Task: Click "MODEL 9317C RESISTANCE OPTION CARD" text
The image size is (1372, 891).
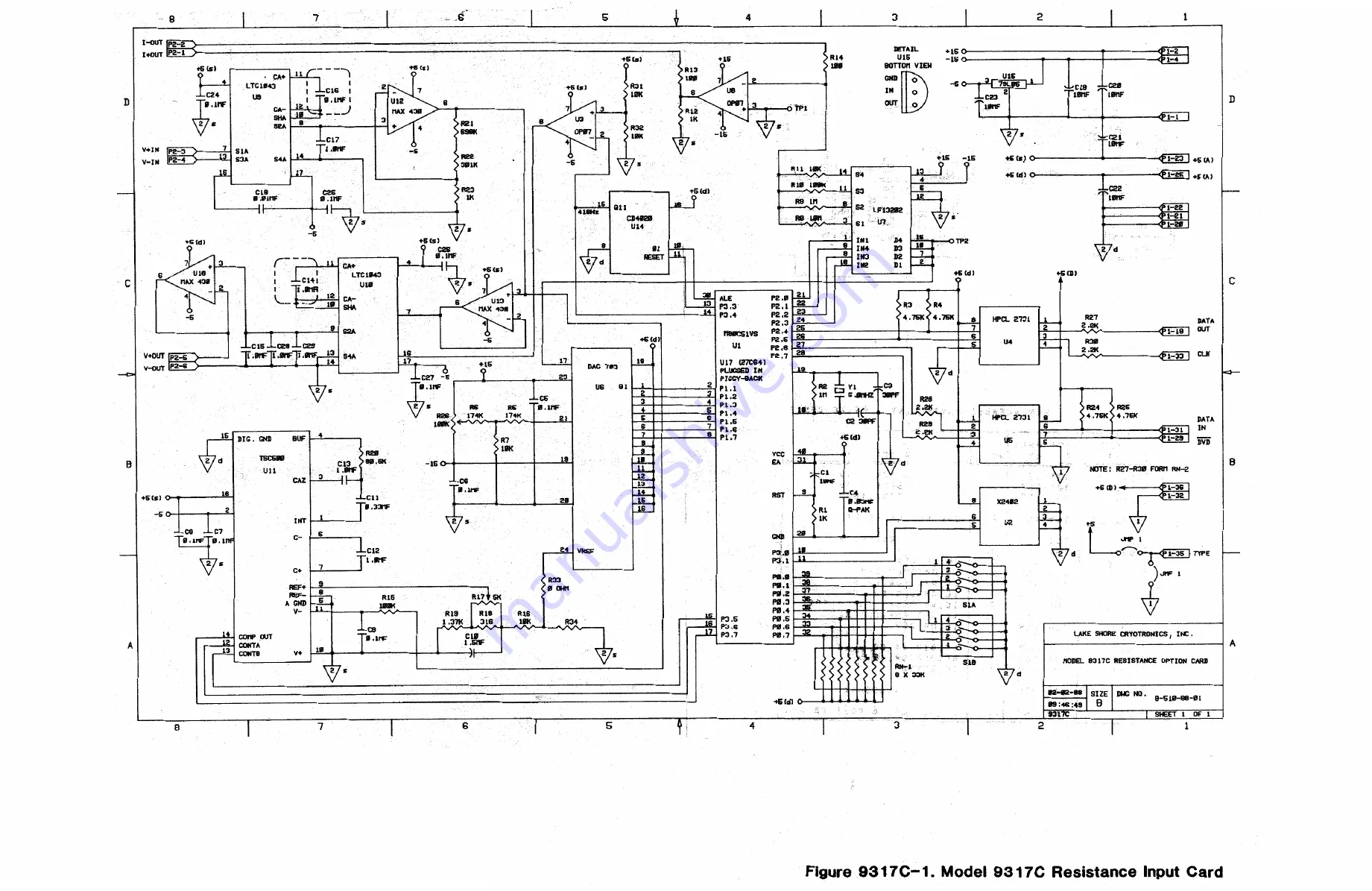Action: 1135,661
